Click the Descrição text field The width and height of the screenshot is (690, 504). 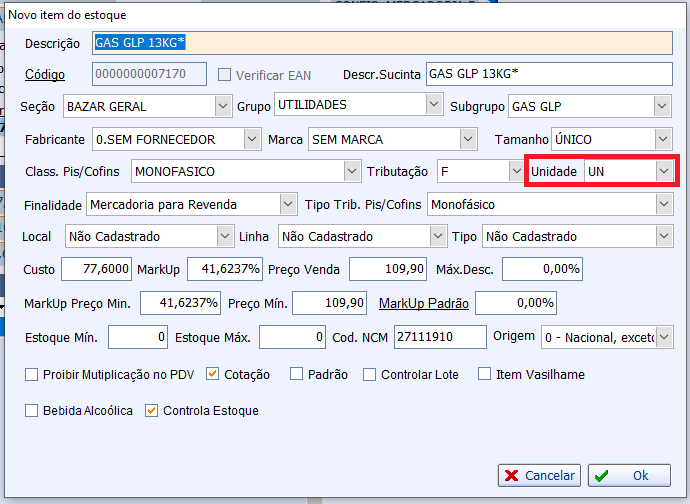(x=382, y=43)
